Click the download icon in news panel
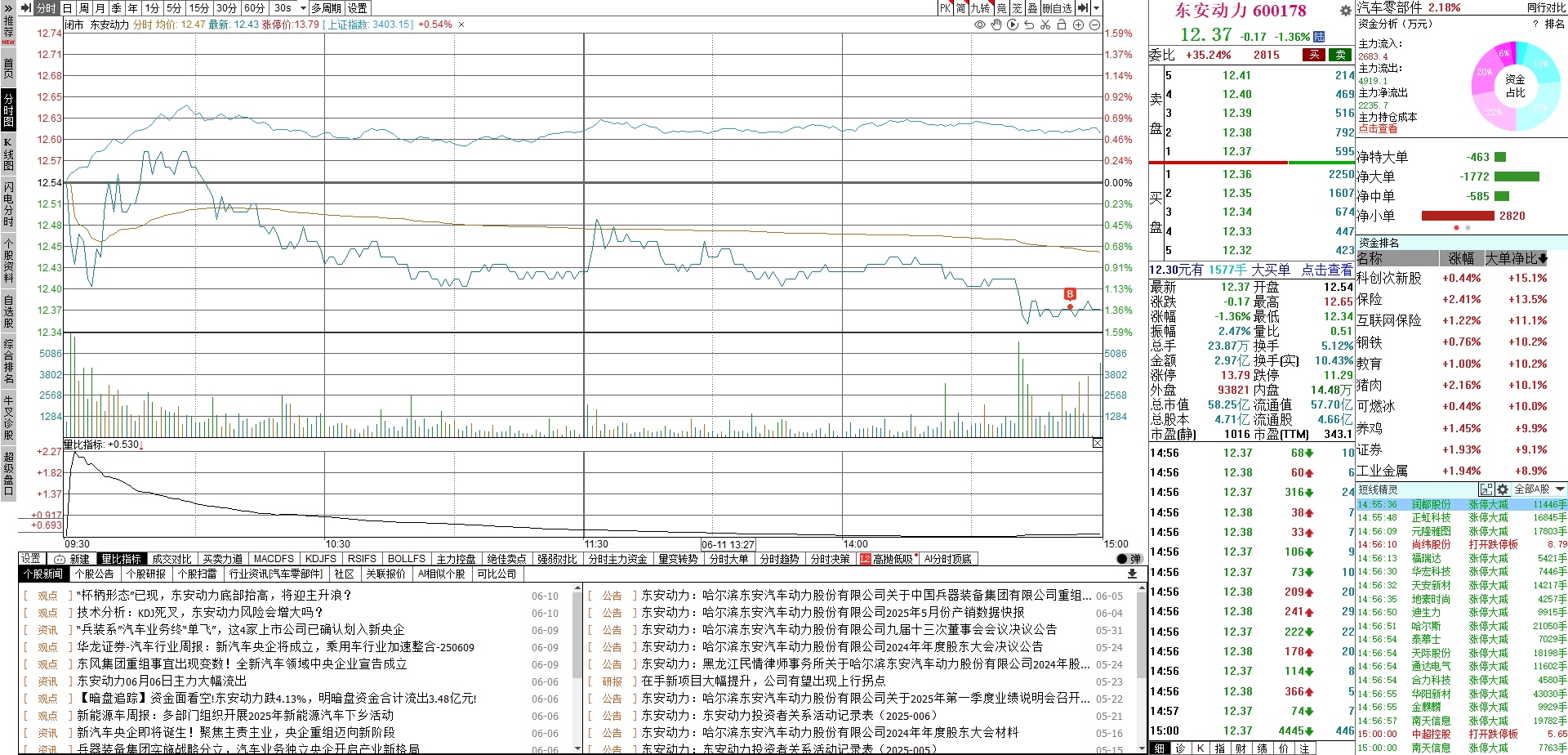Image resolution: width=1568 pixels, height=755 pixels. (1132, 574)
